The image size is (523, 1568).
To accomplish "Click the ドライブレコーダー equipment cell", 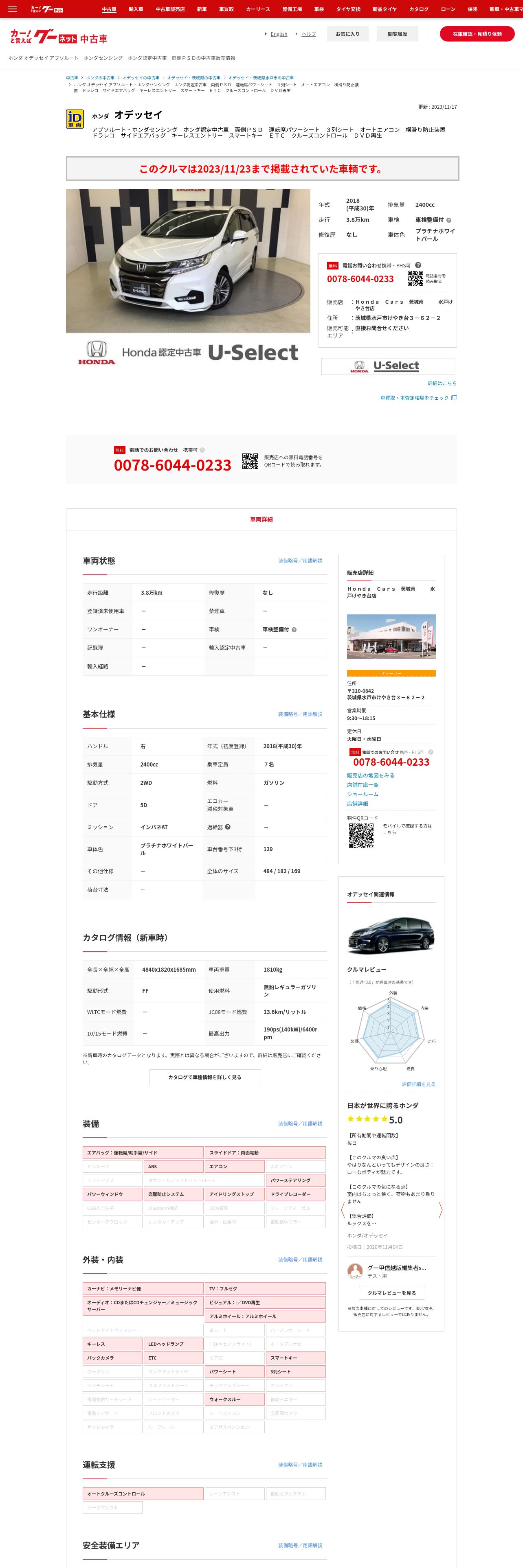I will [x=296, y=1194].
